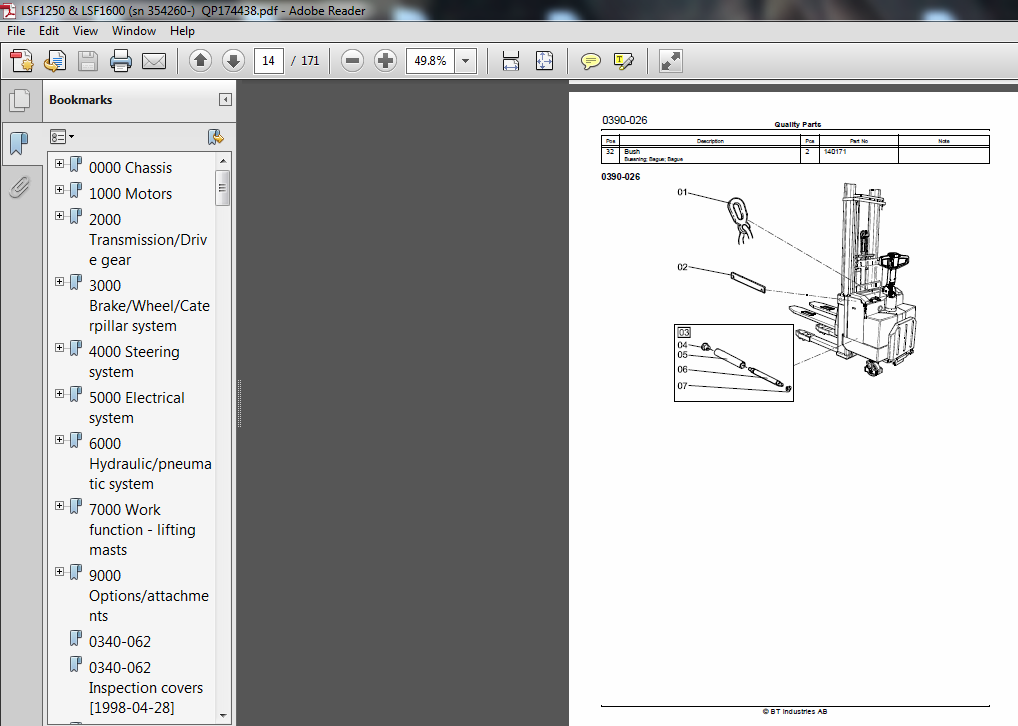Collapse the Bookmarks panel with arrow button

point(225,99)
